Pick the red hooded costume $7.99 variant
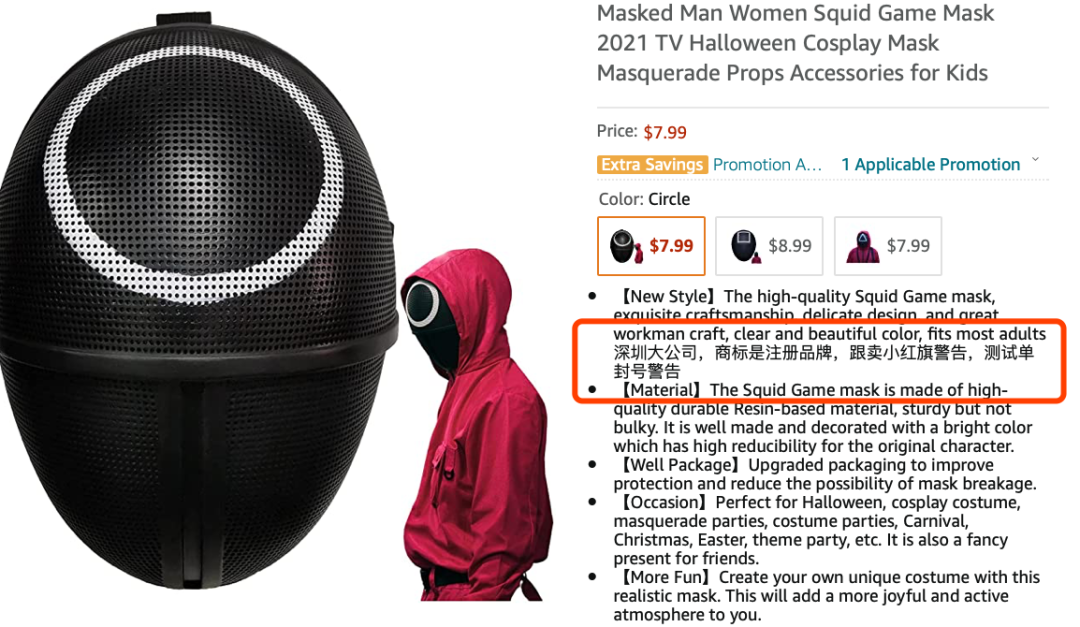Screen dimensions: 1080x627 click(888, 246)
